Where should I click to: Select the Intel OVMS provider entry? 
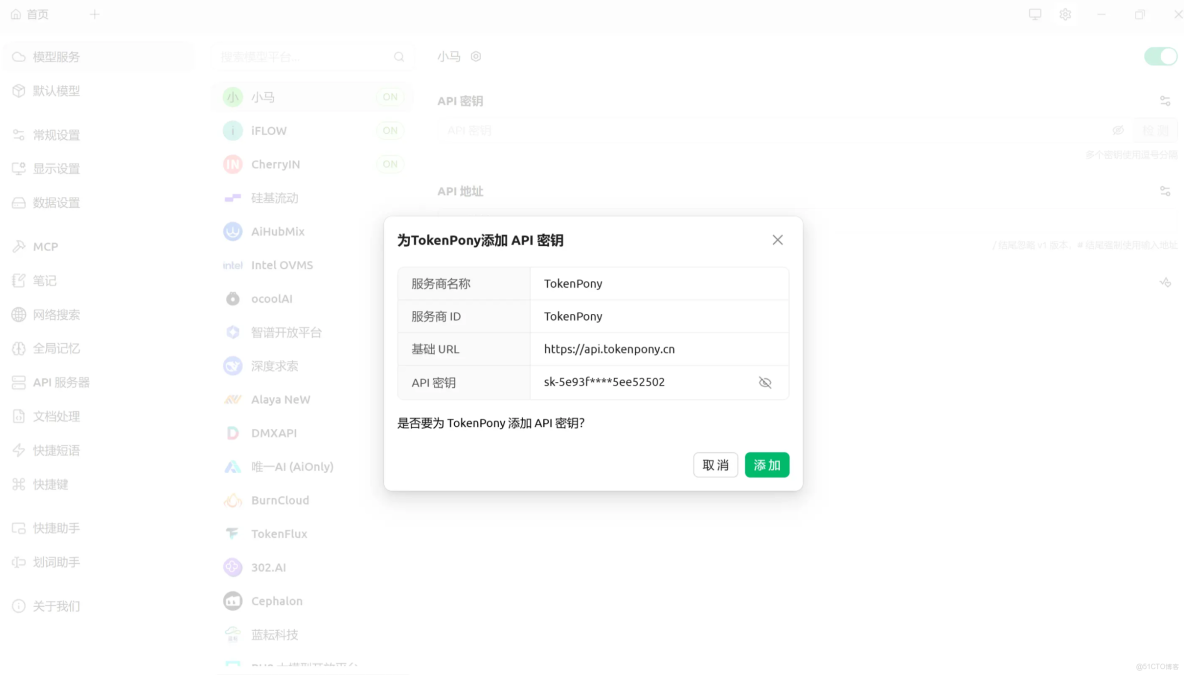tap(280, 264)
